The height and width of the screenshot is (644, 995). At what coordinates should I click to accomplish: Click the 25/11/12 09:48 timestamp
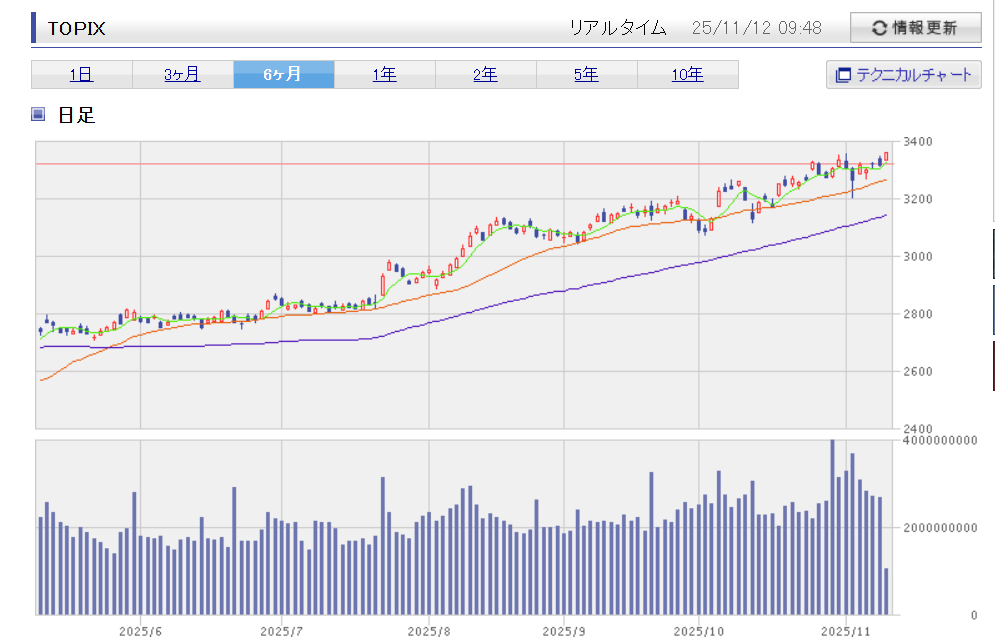tap(756, 28)
